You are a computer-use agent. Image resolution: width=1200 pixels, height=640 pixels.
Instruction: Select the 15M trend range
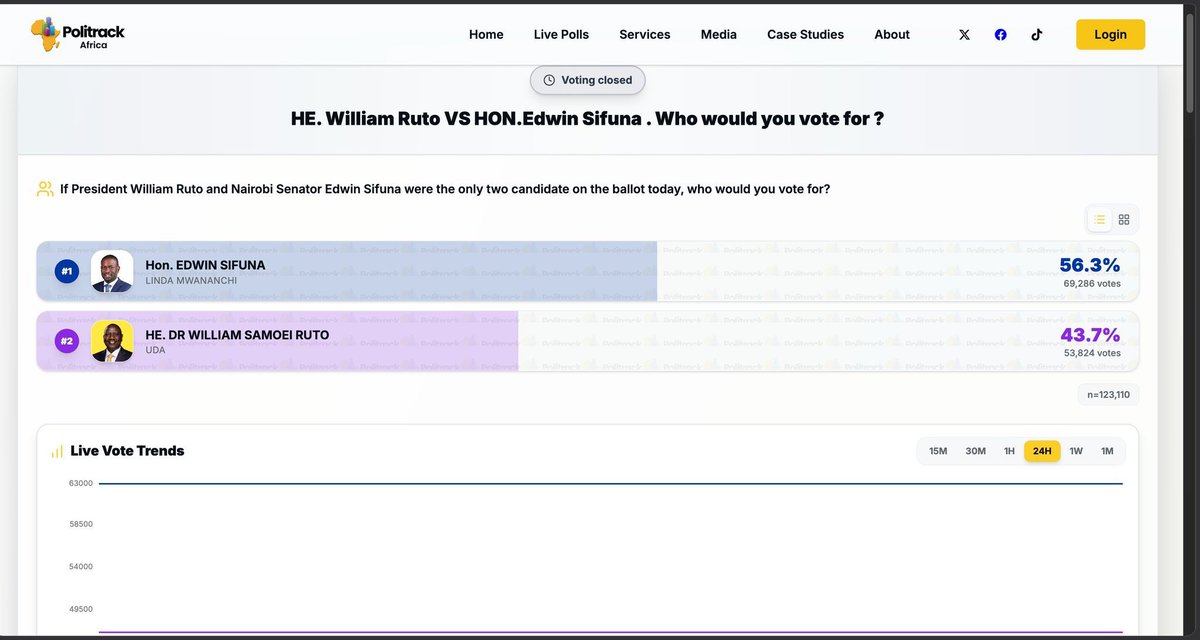coord(938,451)
